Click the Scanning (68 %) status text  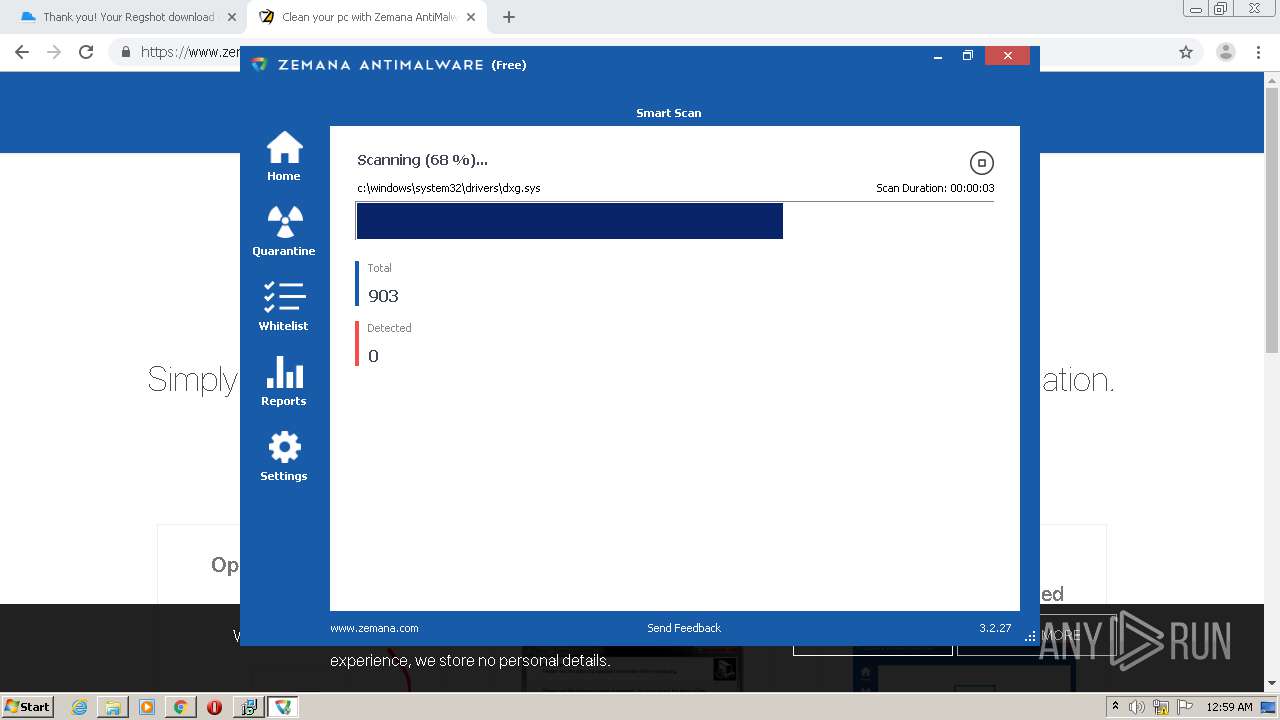click(422, 160)
